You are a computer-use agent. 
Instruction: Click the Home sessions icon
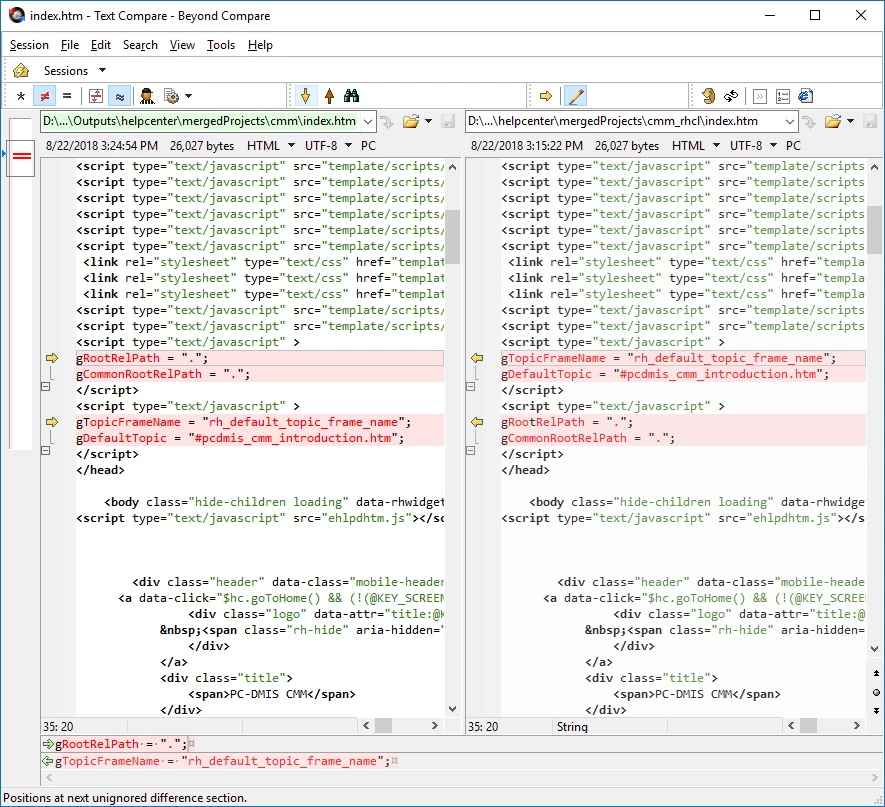tap(21, 71)
